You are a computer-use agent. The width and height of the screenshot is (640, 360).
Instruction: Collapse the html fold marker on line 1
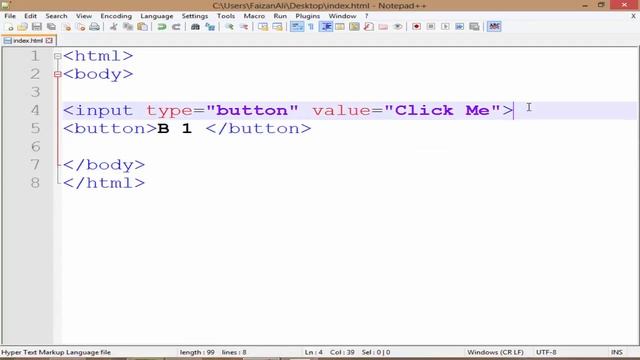(x=58, y=56)
